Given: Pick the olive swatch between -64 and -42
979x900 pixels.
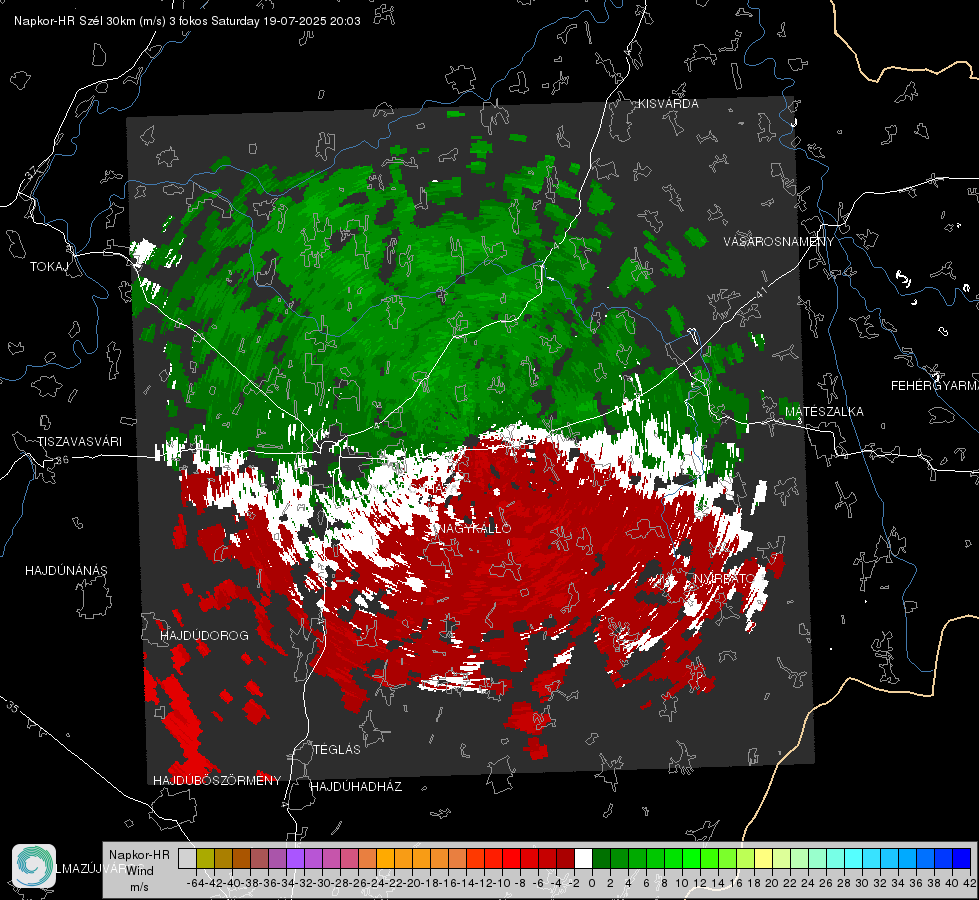Looking at the screenshot, I should coord(205,858).
